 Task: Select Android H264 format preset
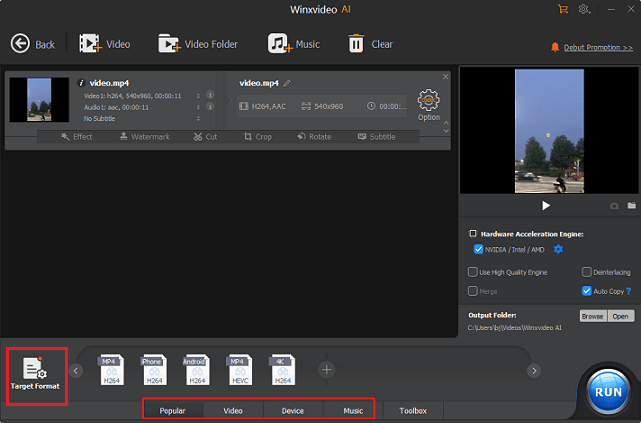click(197, 370)
